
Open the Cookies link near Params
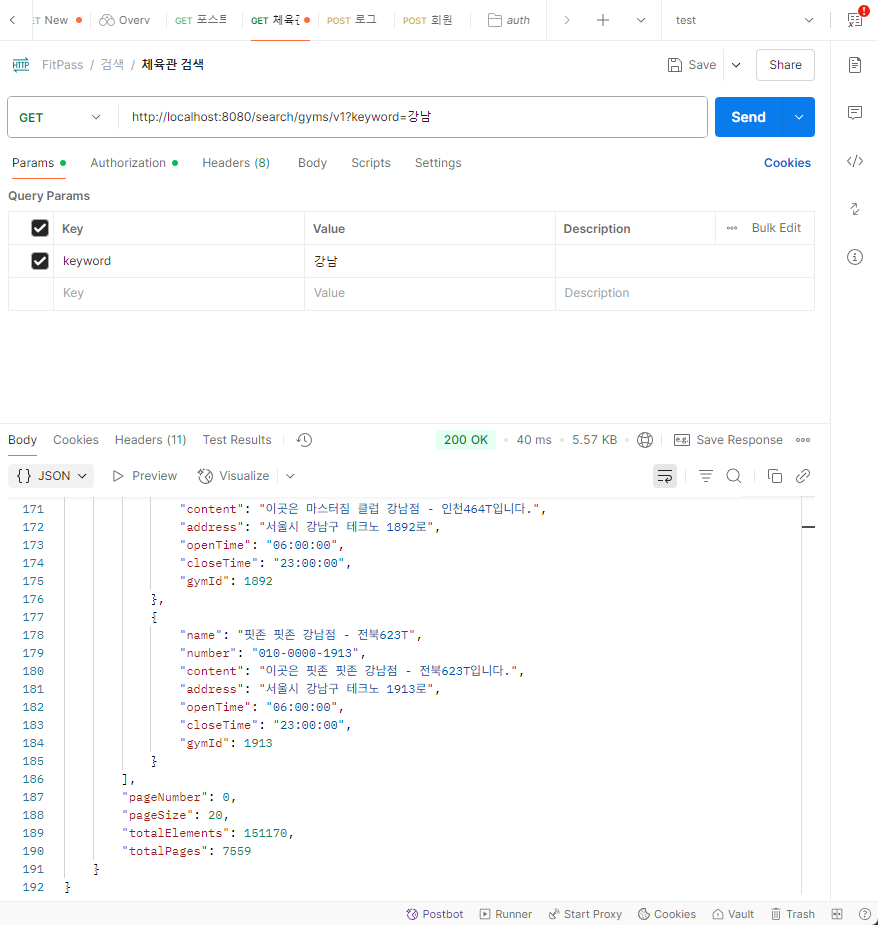[787, 163]
